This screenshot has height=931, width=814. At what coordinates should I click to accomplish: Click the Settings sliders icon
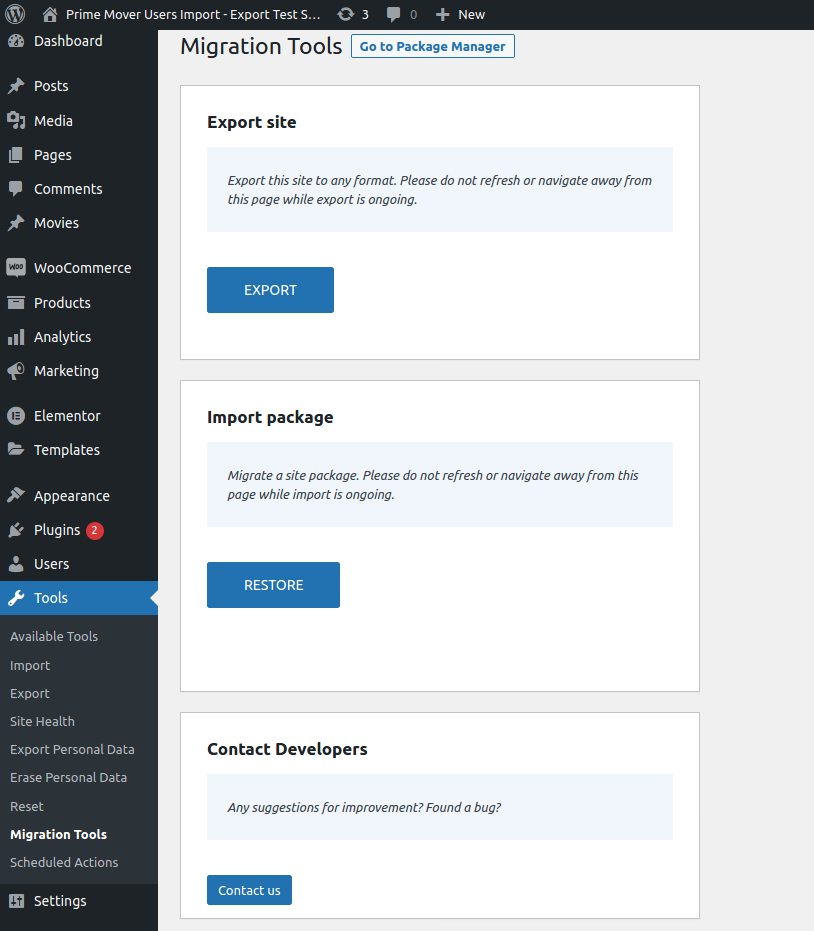click(16, 901)
